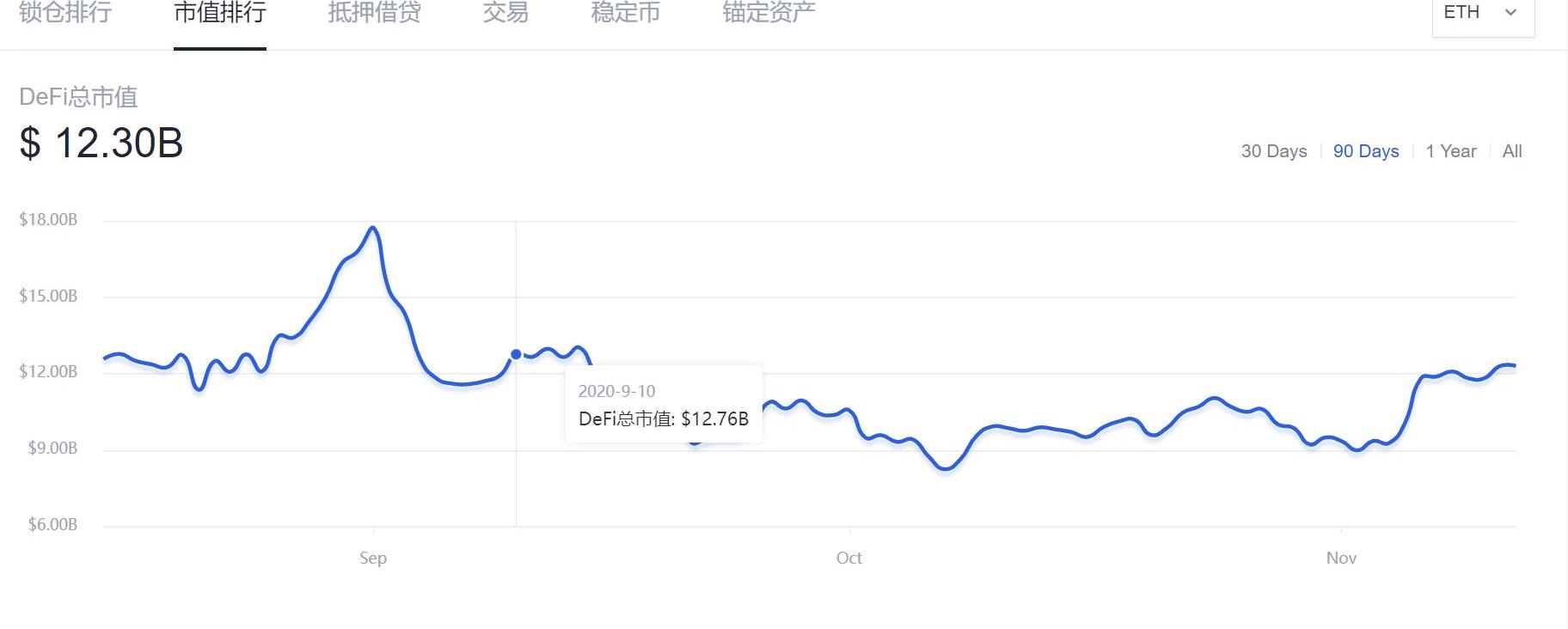Click the $12.30B total market value

pos(101,143)
